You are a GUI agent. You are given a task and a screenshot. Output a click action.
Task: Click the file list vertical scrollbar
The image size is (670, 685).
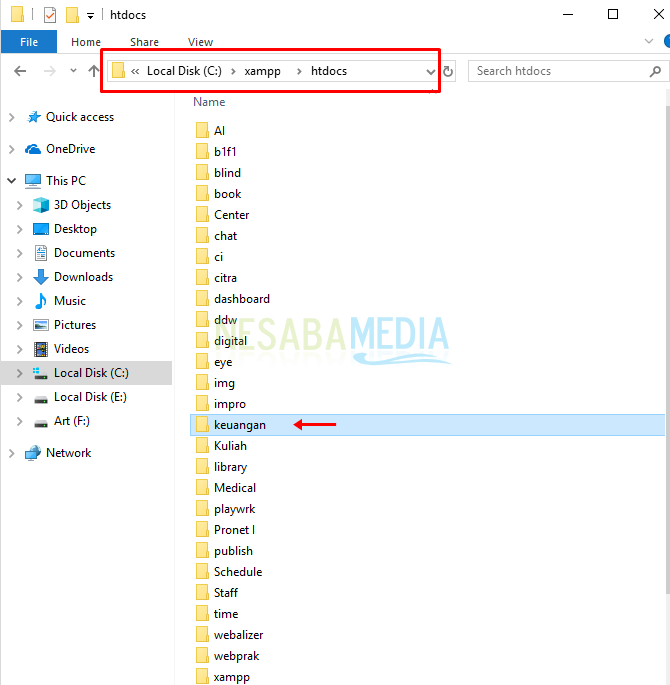[667, 349]
